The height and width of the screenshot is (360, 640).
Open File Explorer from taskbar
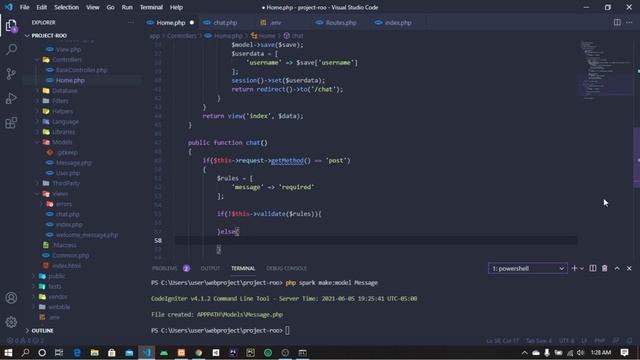click(x=94, y=353)
